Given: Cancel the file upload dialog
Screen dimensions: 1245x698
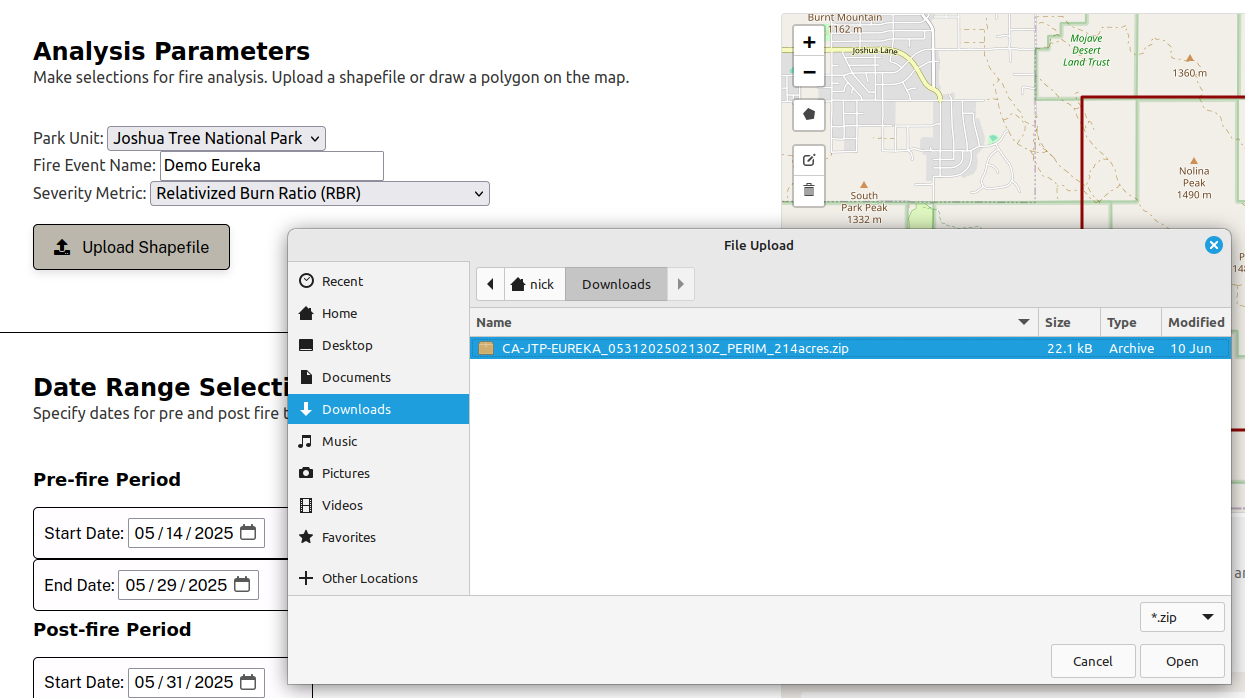Looking at the screenshot, I should pos(1093,661).
